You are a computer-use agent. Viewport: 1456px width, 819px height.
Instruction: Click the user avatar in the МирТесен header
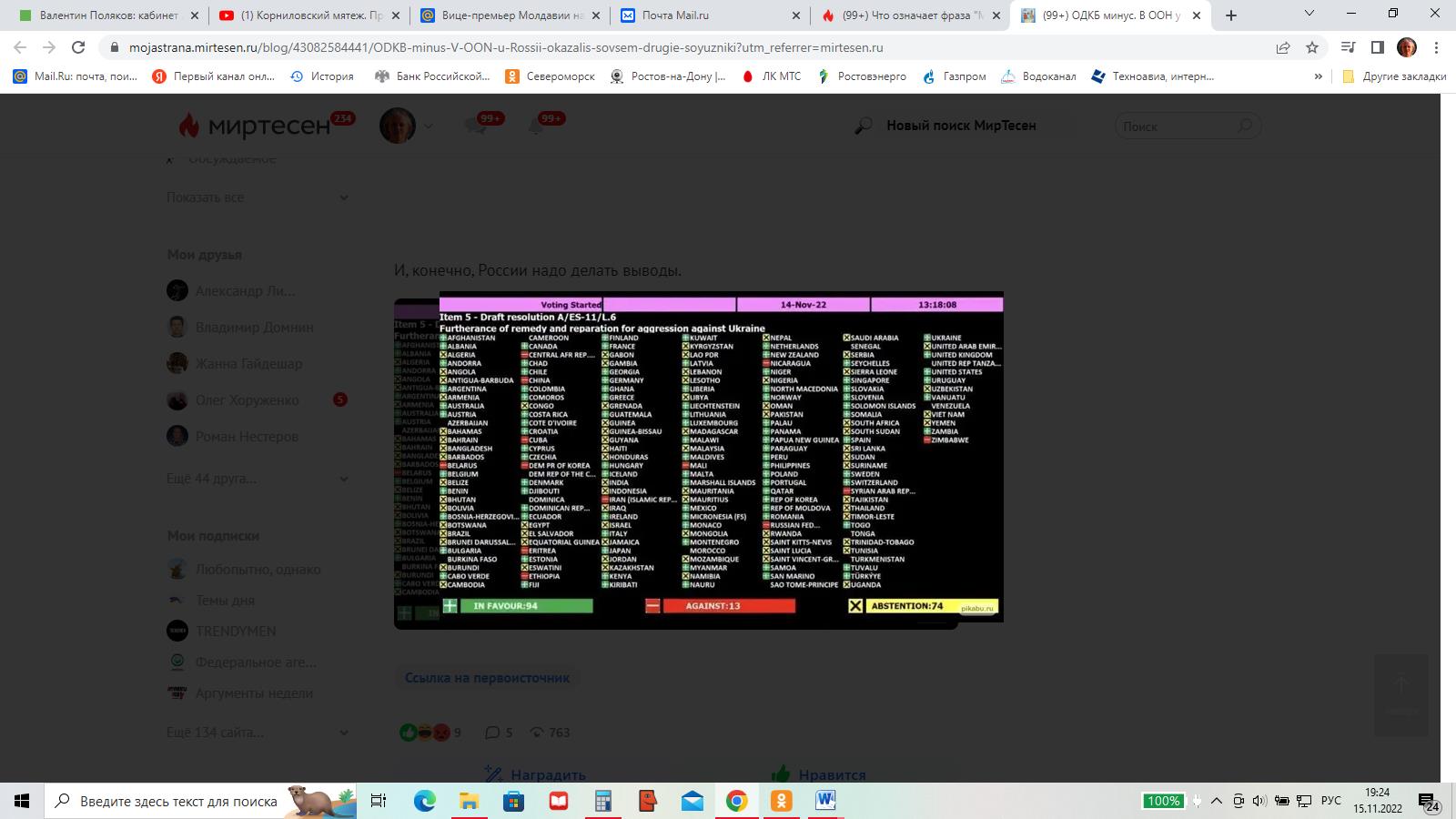tap(398, 126)
